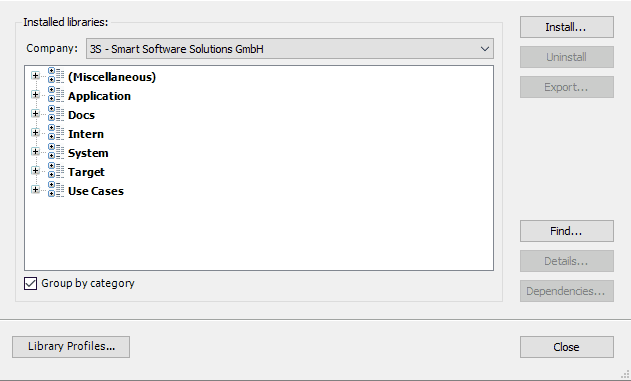Expand the Use Cases tree node
This screenshot has height=381, width=631.
35,189
